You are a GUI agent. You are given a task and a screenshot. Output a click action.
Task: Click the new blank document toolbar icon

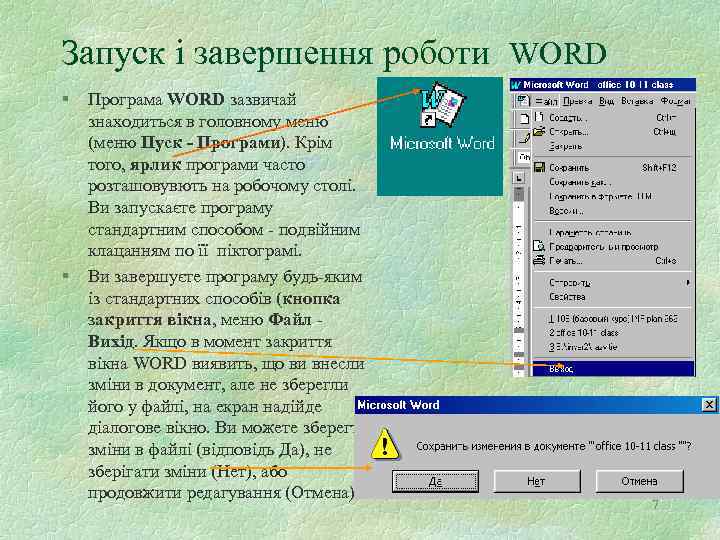pyautogui.click(x=524, y=118)
